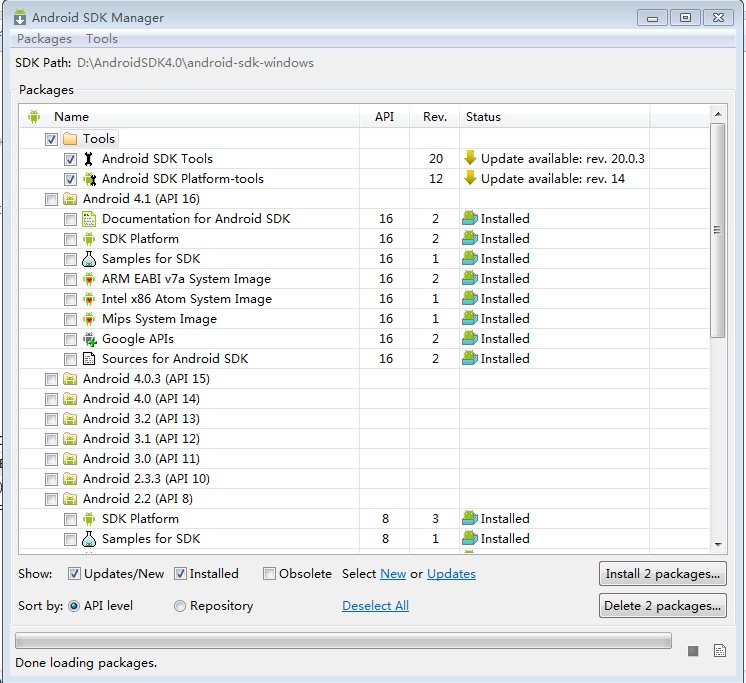
Task: Click the Name column header
Action: [189, 117]
